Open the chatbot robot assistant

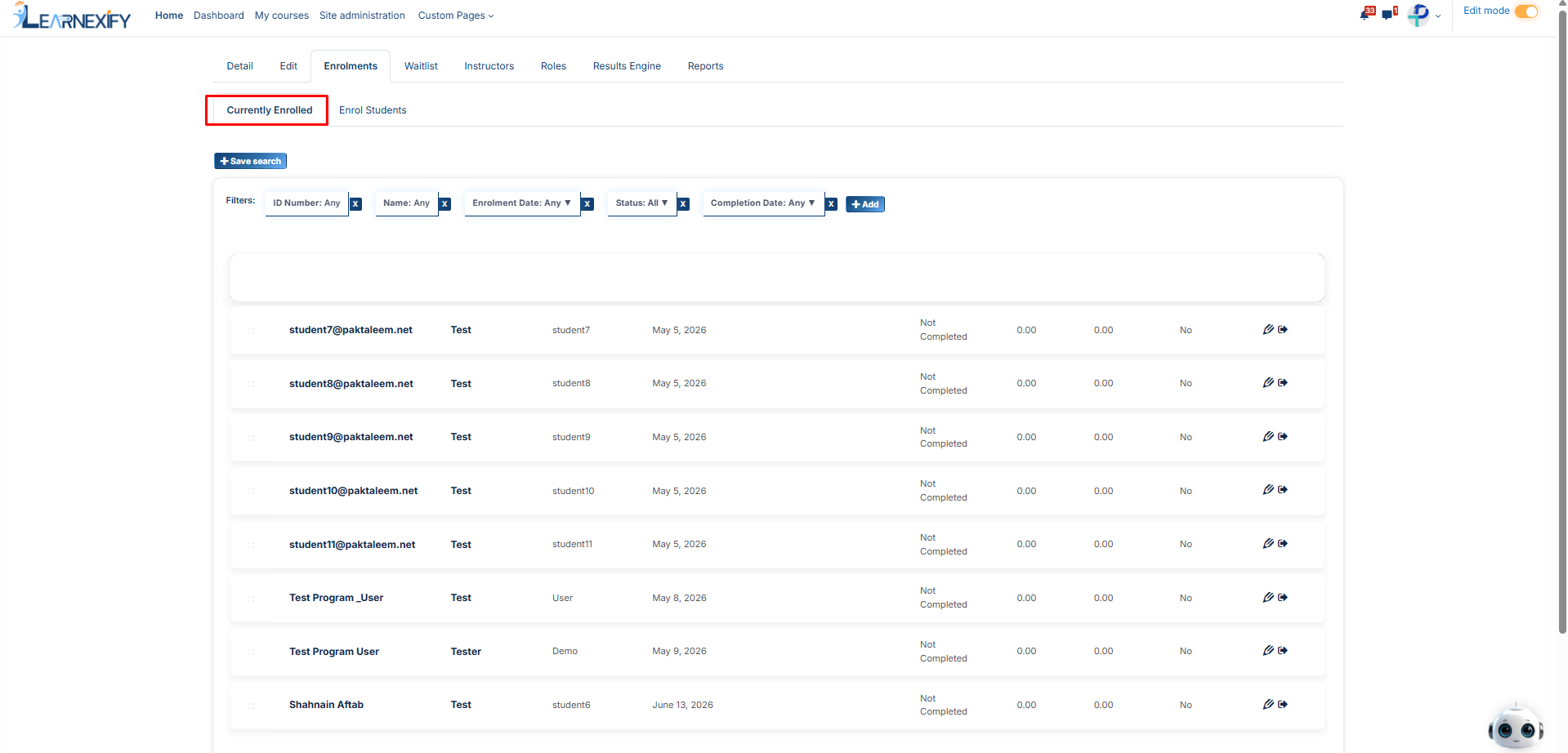(x=1515, y=727)
